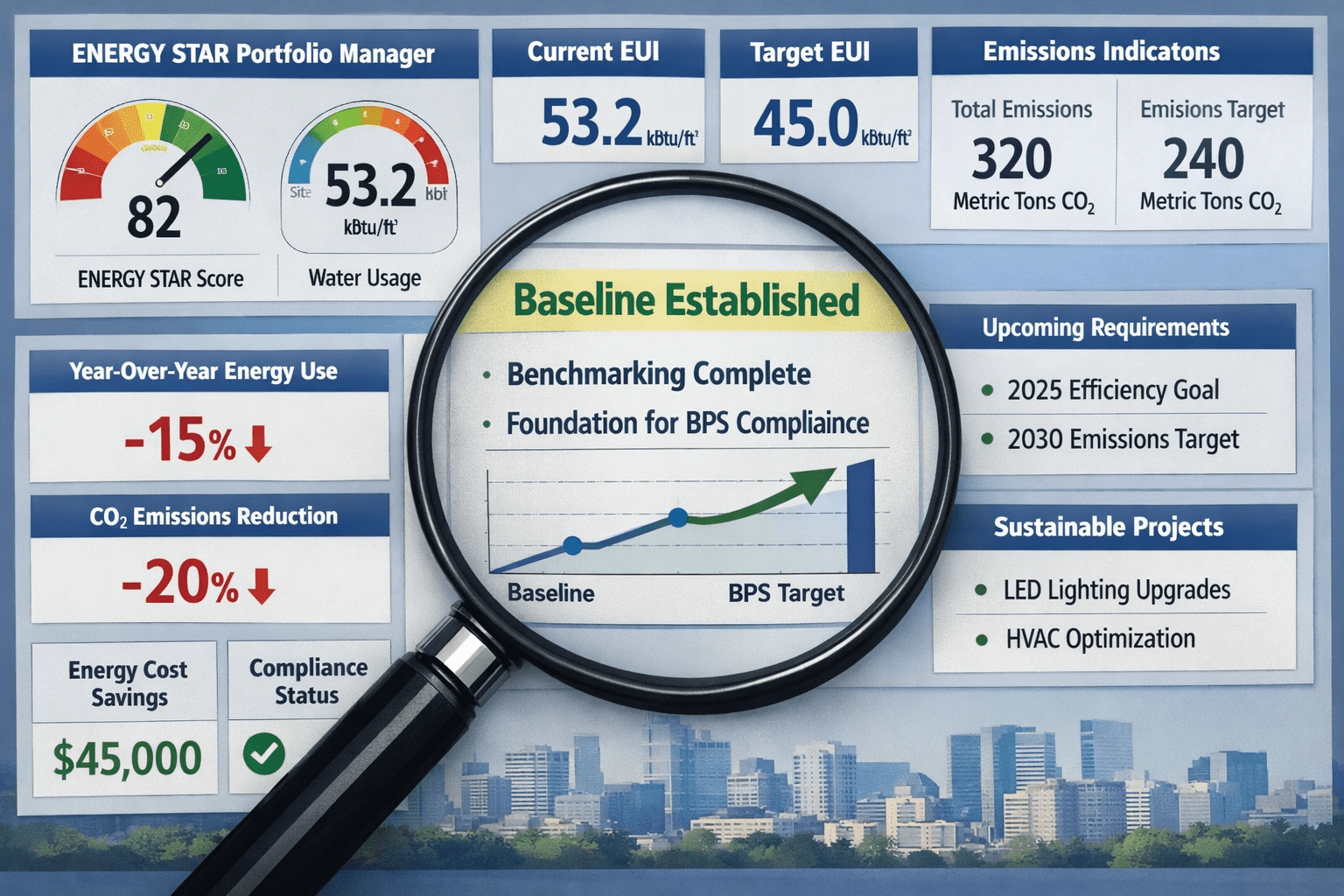Viewport: 1344px width, 896px height.
Task: Click the Water Usage gauge dial
Action: tap(369, 175)
